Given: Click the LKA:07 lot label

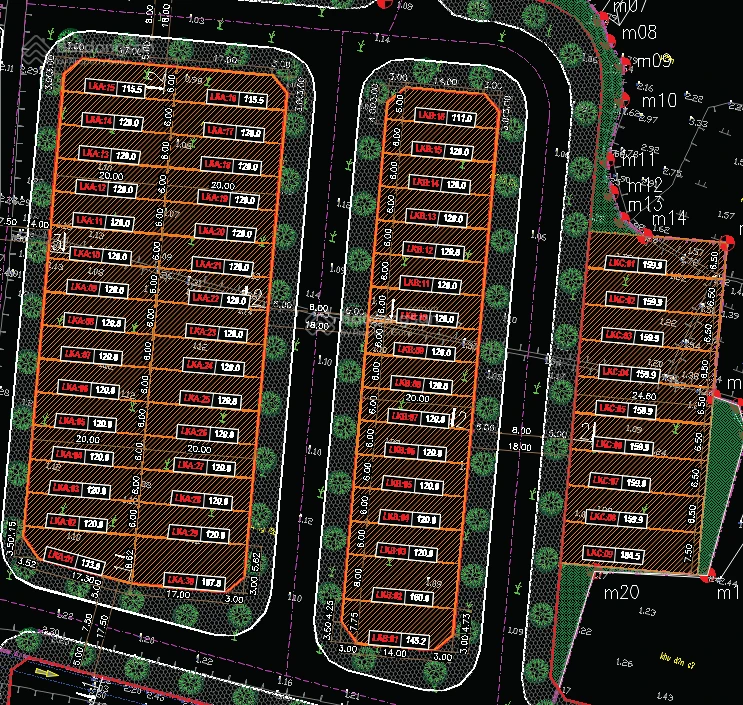Looking at the screenshot, I should pyautogui.click(x=78, y=354).
